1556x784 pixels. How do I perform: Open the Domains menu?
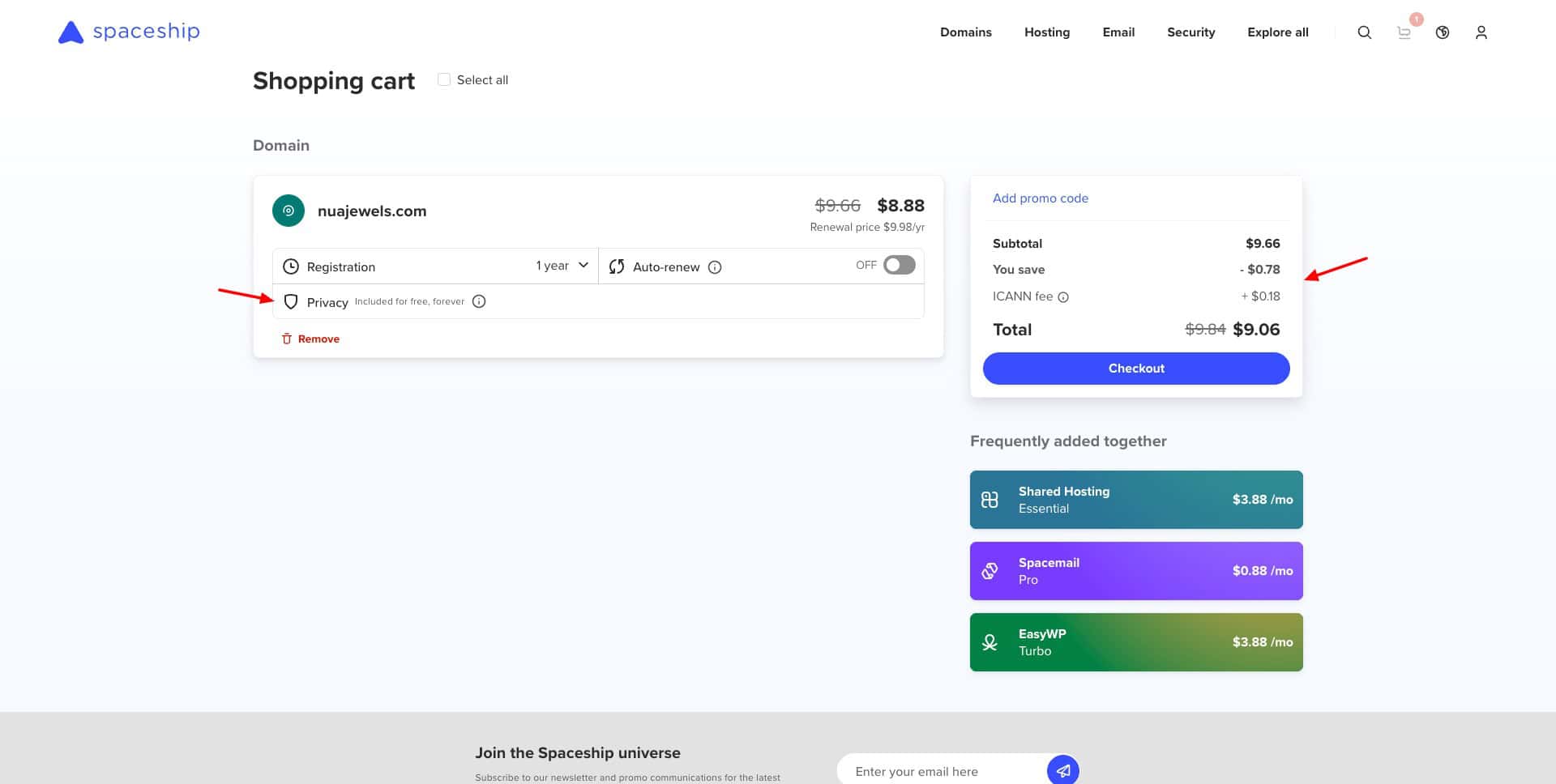pyautogui.click(x=965, y=32)
